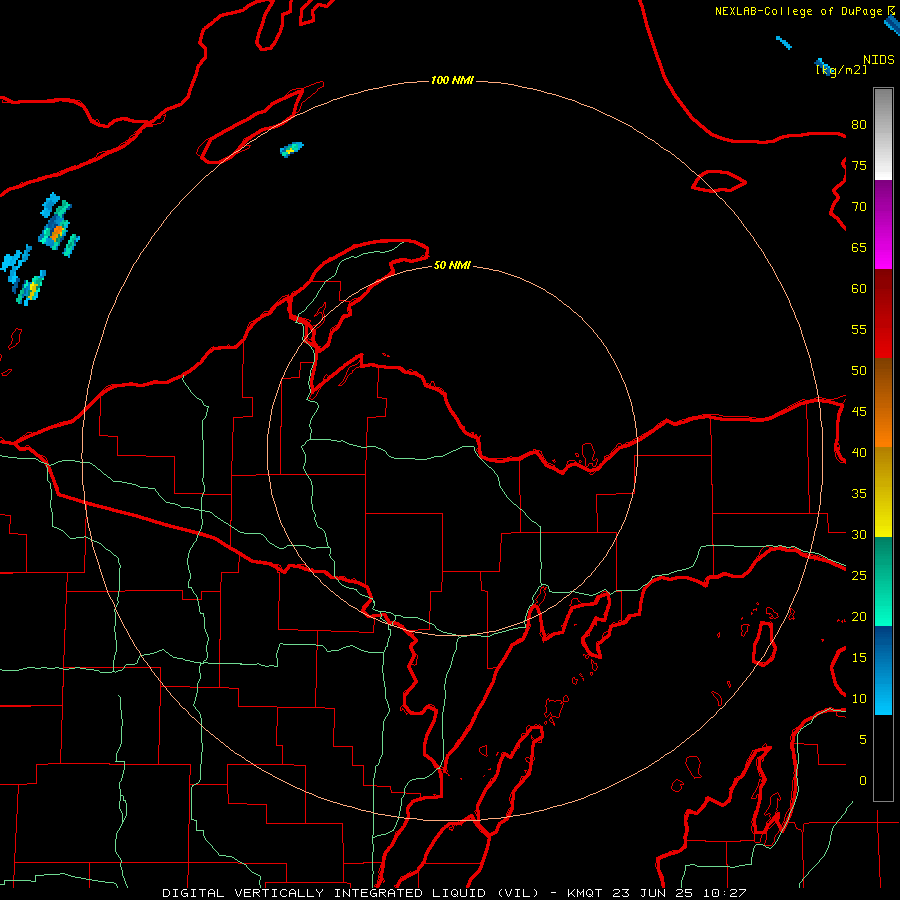Click the small VIL echo near the 100 NMI ring

tap(291, 149)
